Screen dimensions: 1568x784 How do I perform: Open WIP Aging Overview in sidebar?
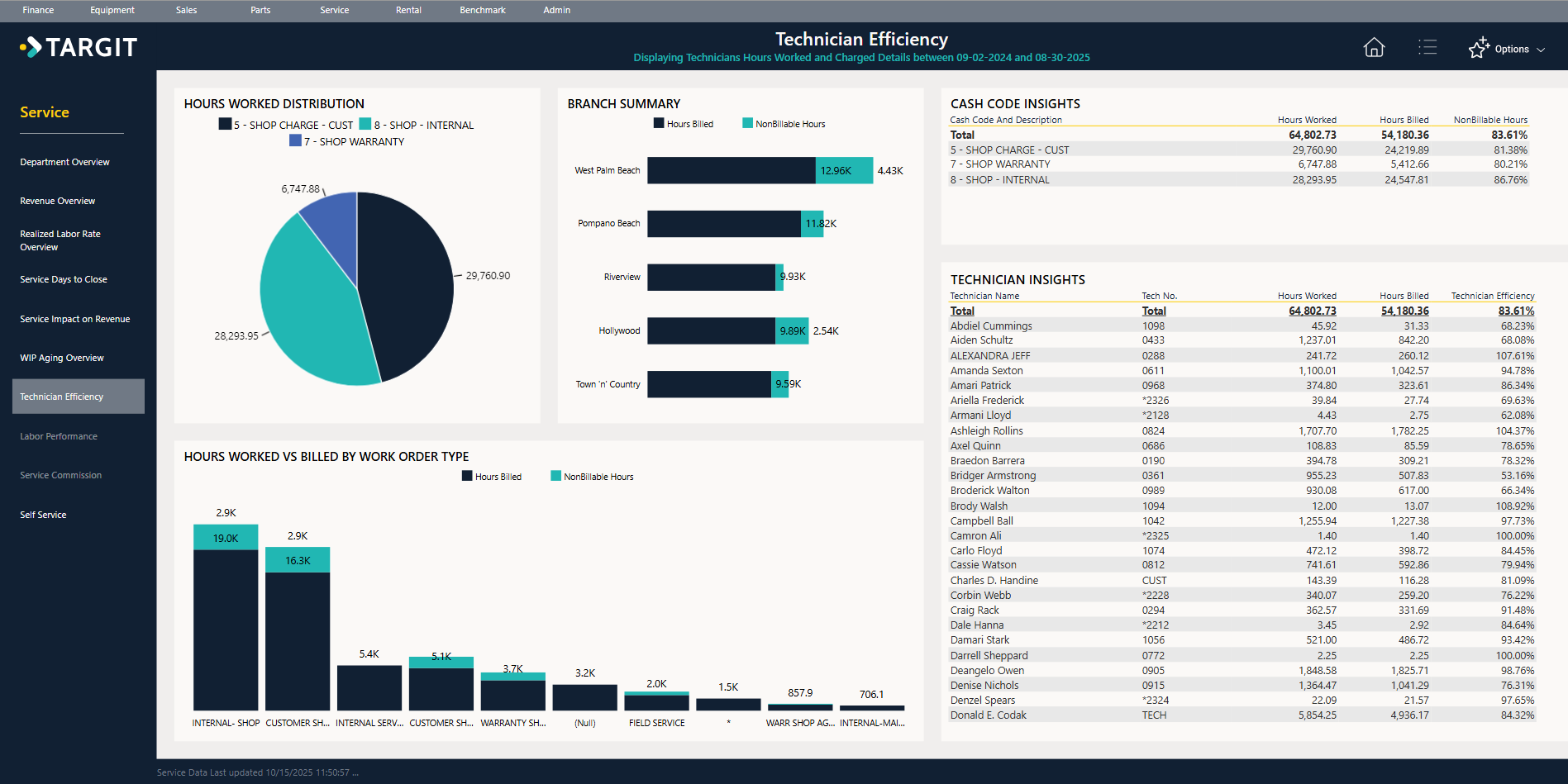[62, 358]
